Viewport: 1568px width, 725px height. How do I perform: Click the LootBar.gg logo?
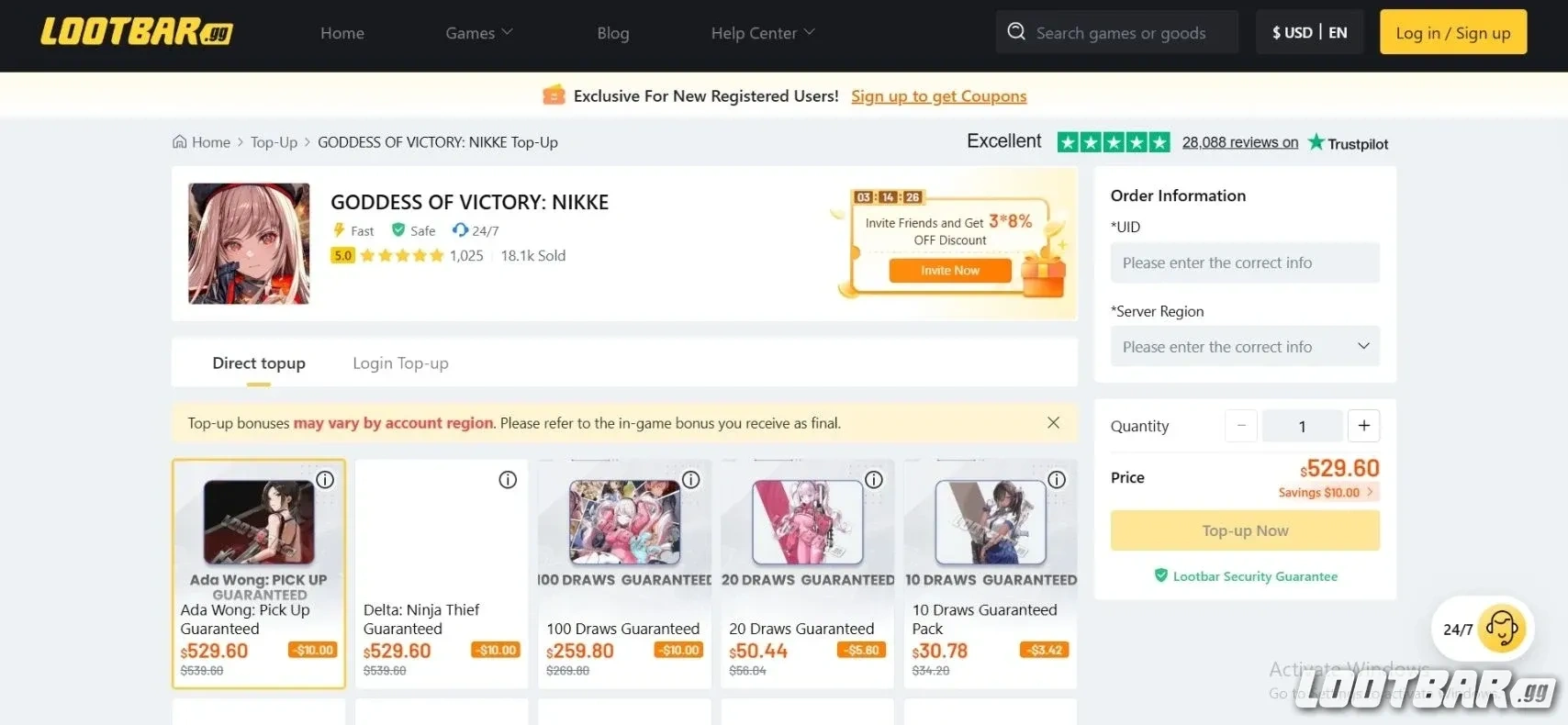pos(136,32)
